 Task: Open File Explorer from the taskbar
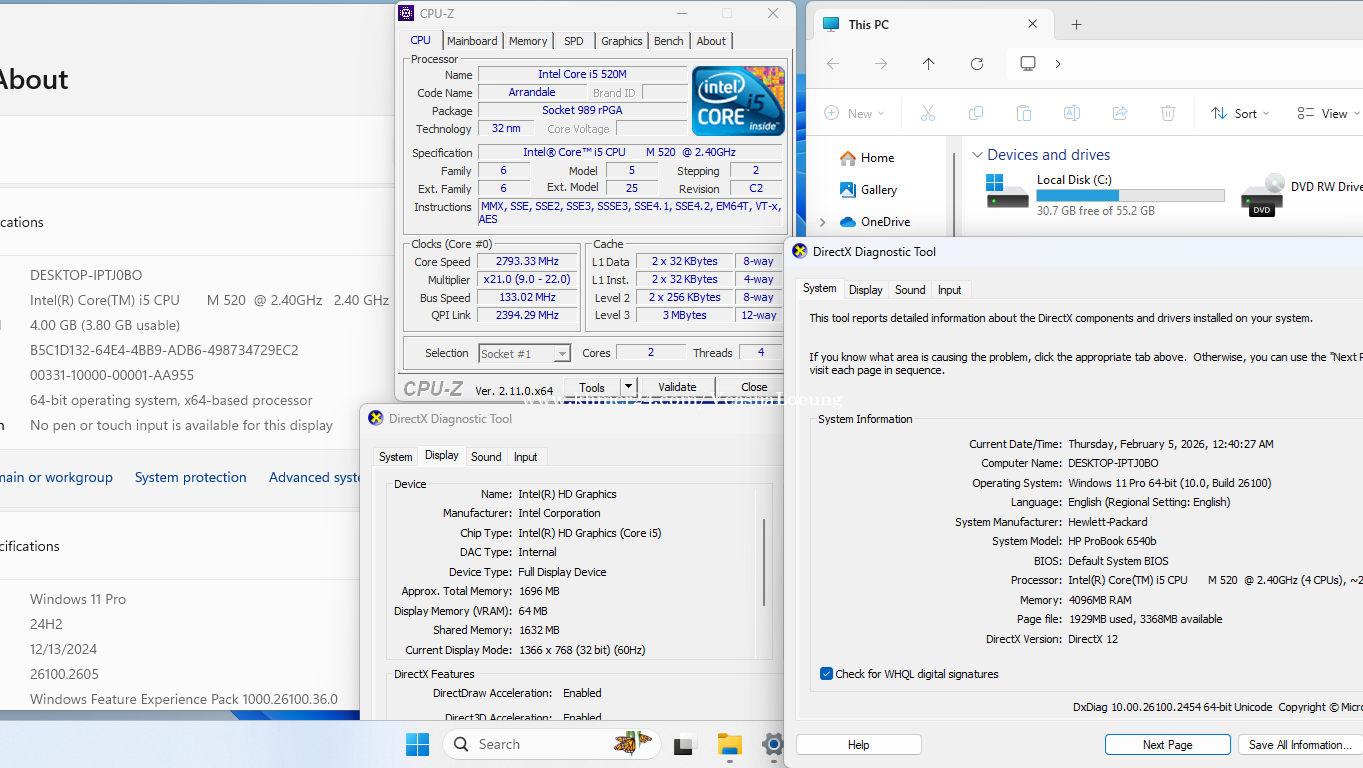pos(729,744)
